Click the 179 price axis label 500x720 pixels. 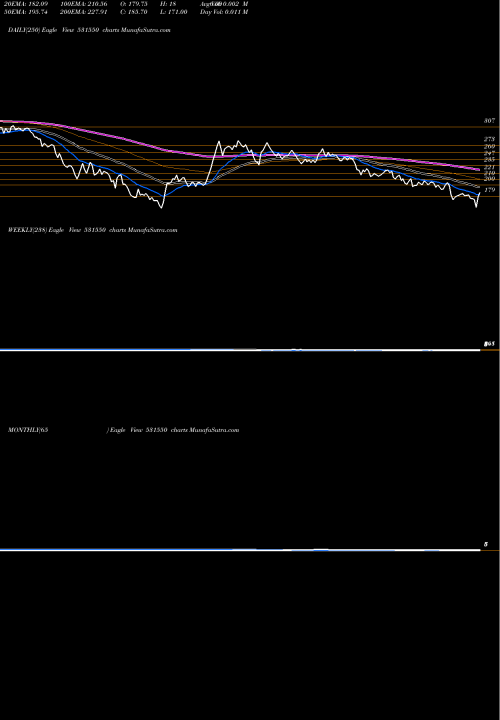pyautogui.click(x=489, y=190)
